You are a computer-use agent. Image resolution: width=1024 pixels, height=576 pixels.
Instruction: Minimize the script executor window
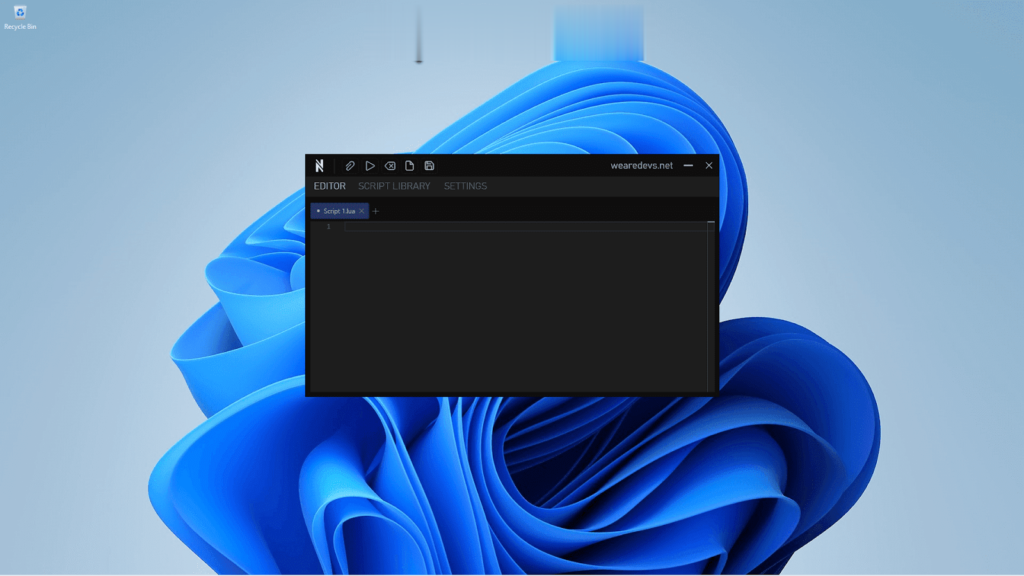pyautogui.click(x=688, y=166)
